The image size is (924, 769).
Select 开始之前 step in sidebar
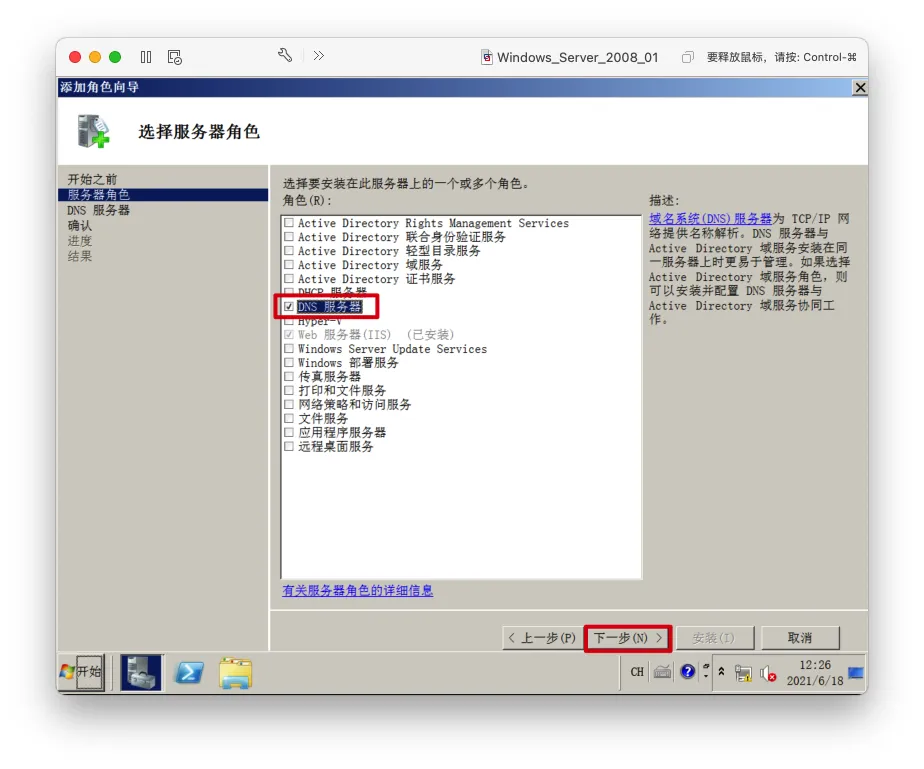point(92,179)
